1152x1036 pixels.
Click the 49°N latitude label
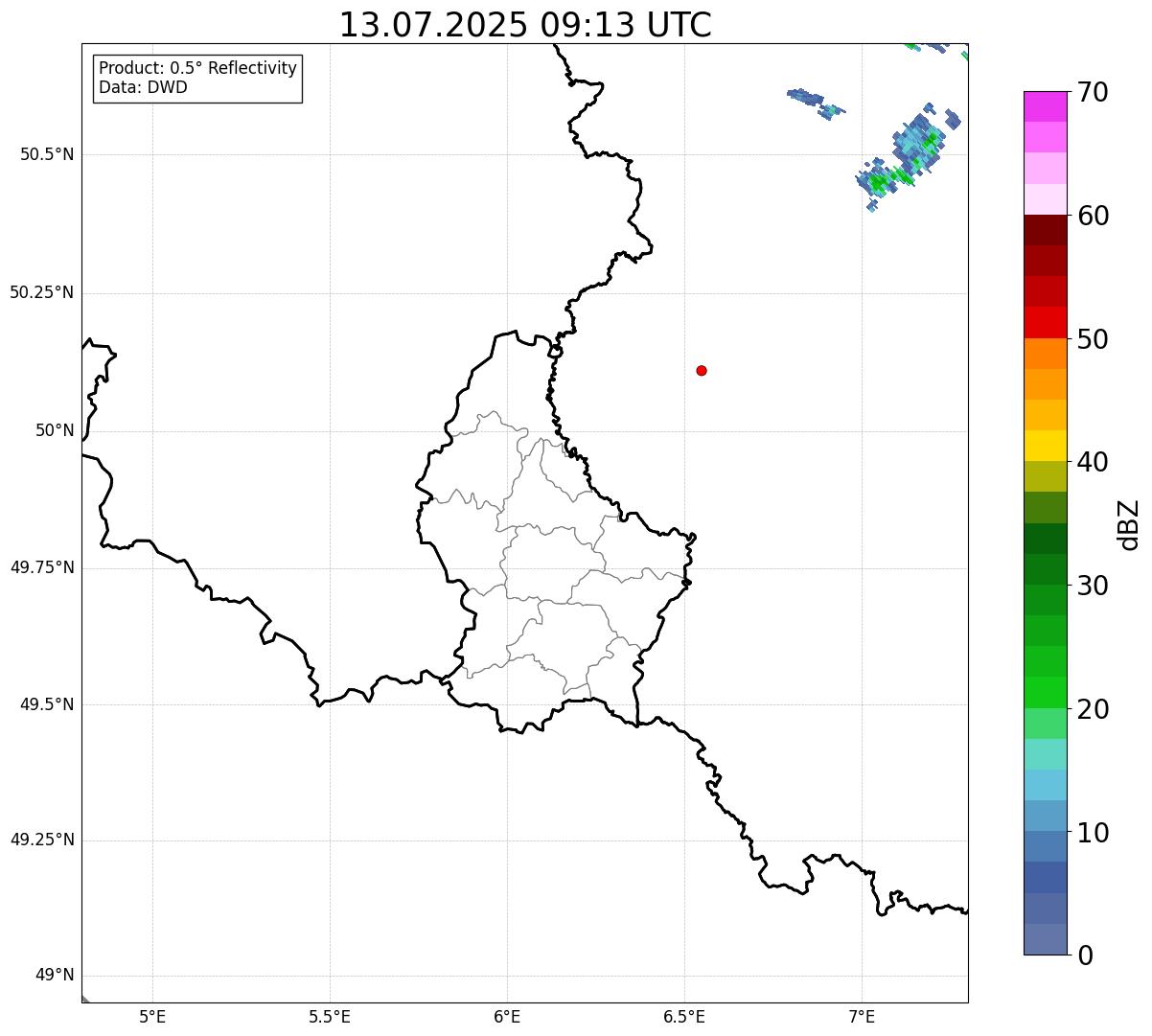click(55, 976)
